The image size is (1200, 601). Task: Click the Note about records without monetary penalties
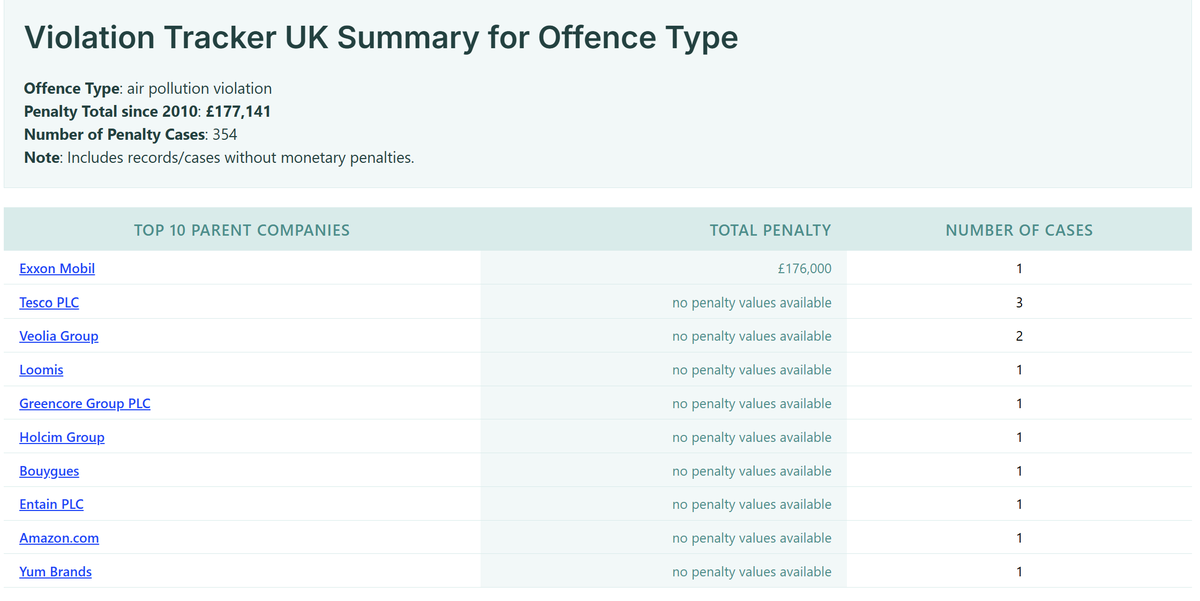[x=219, y=157]
